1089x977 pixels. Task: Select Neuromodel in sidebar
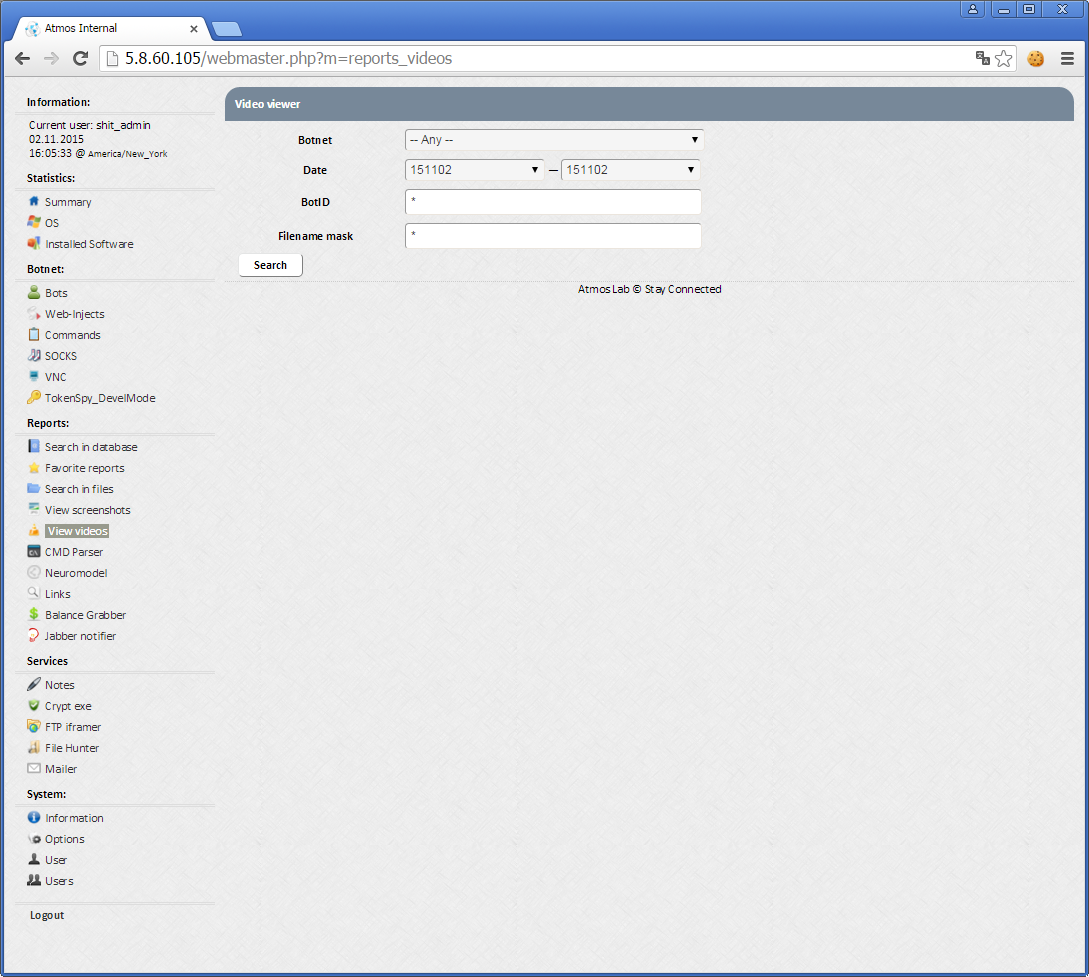coord(76,573)
